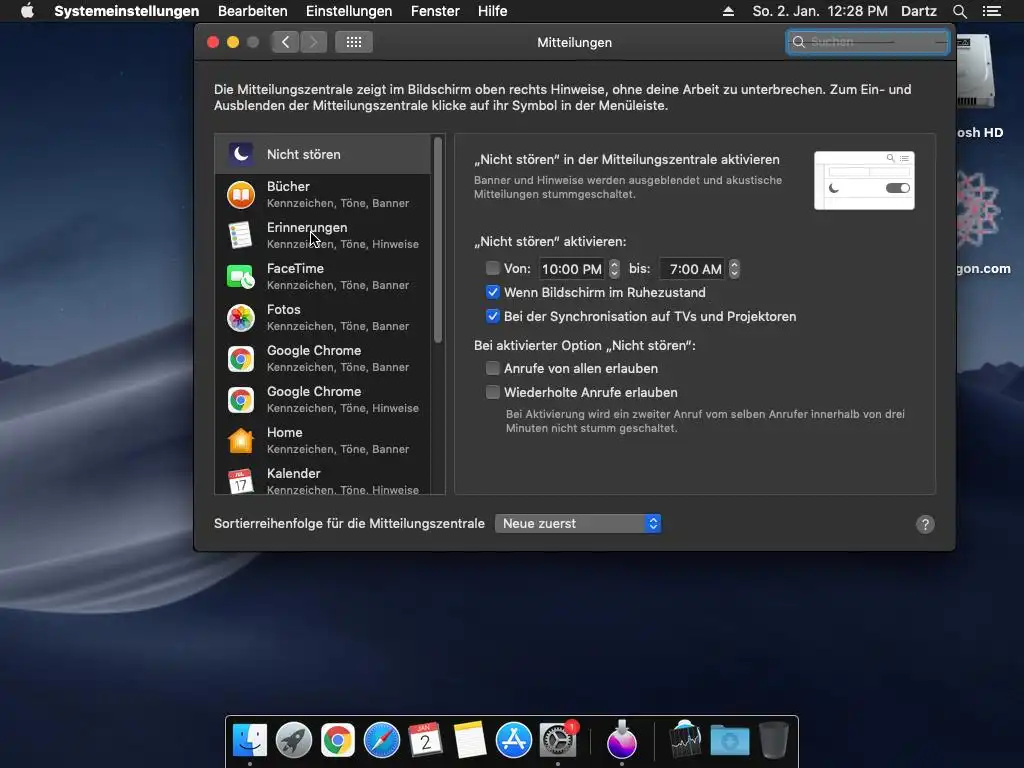The height and width of the screenshot is (768, 1024).
Task: Open Calendar icon in the Dock
Action: [425, 740]
